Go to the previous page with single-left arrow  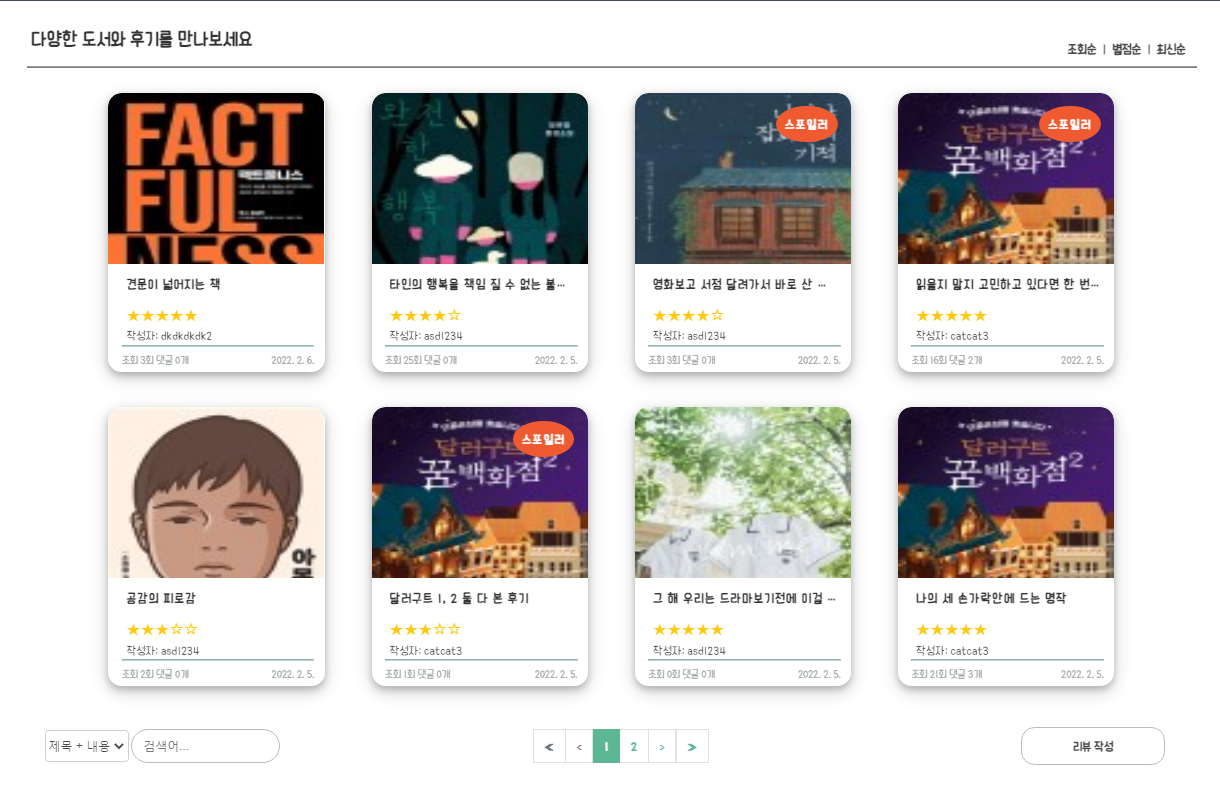[579, 746]
